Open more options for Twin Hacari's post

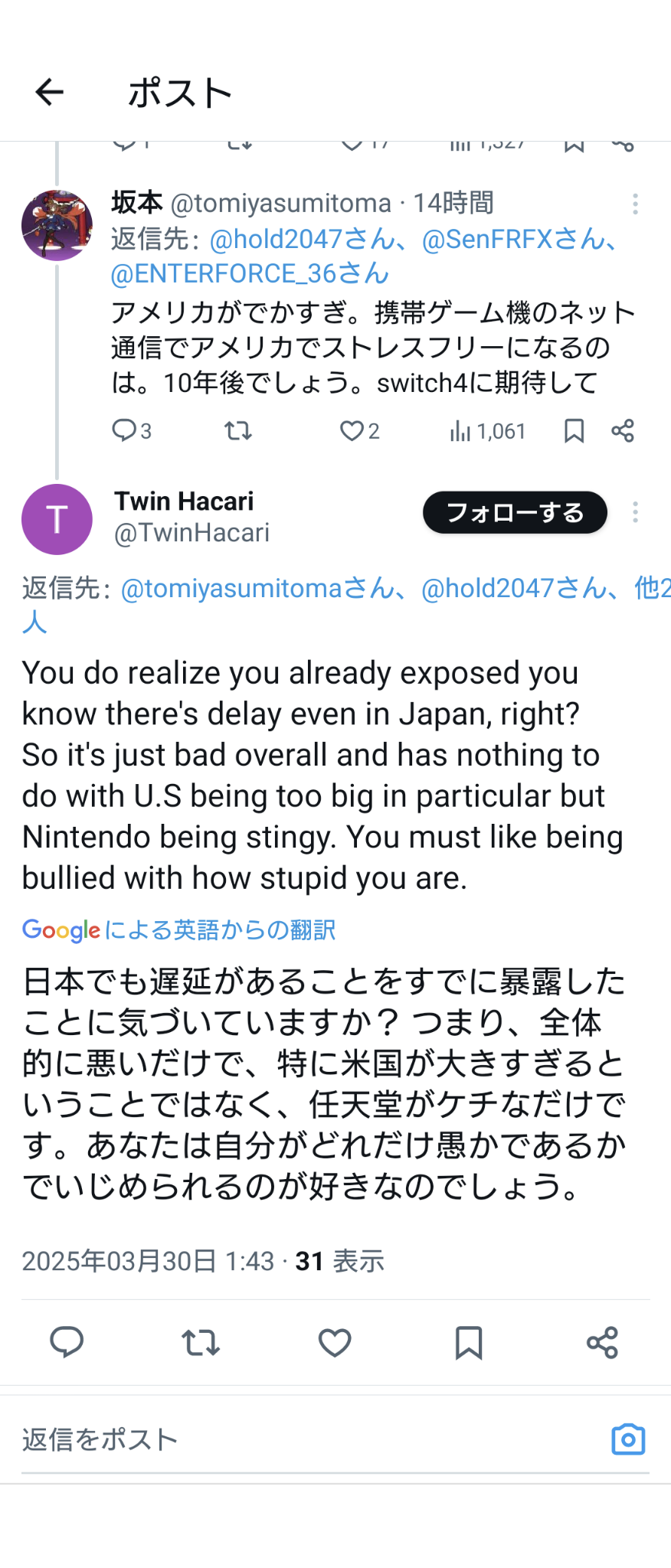pyautogui.click(x=635, y=512)
